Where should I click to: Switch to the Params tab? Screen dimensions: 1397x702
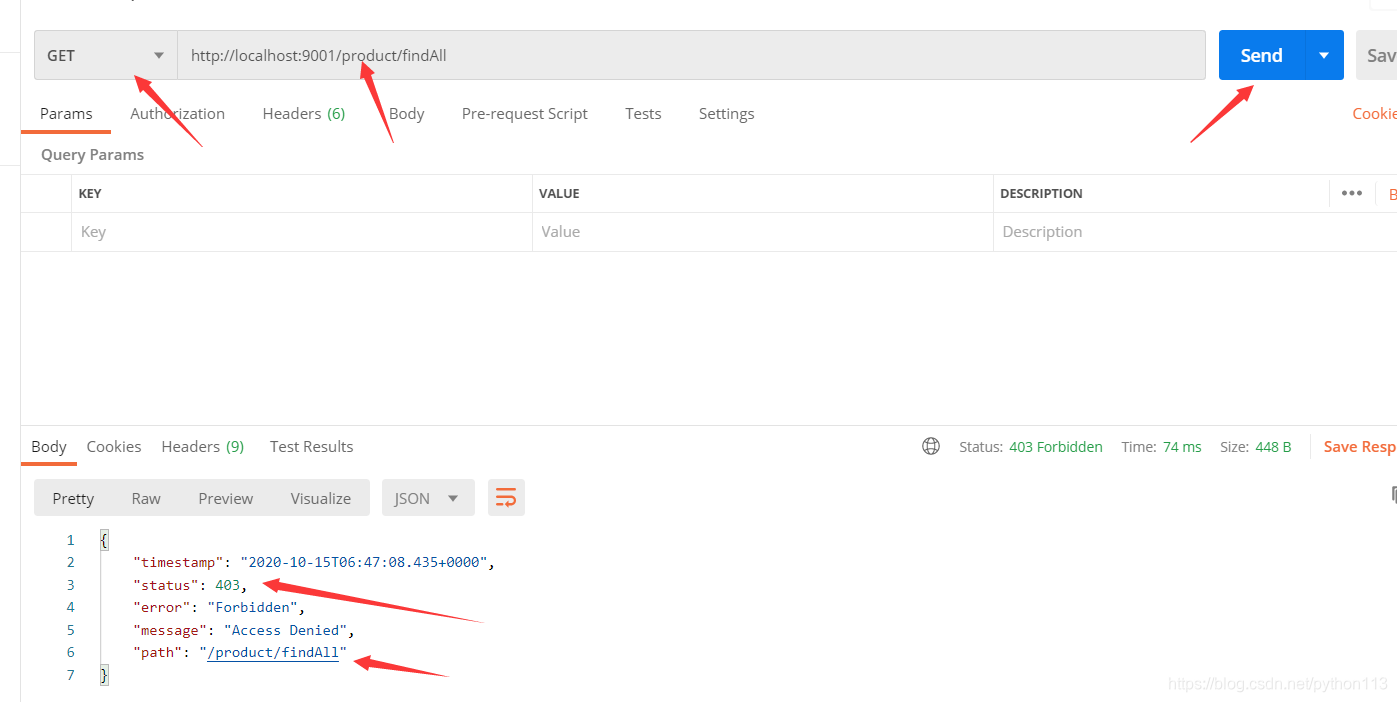point(66,114)
